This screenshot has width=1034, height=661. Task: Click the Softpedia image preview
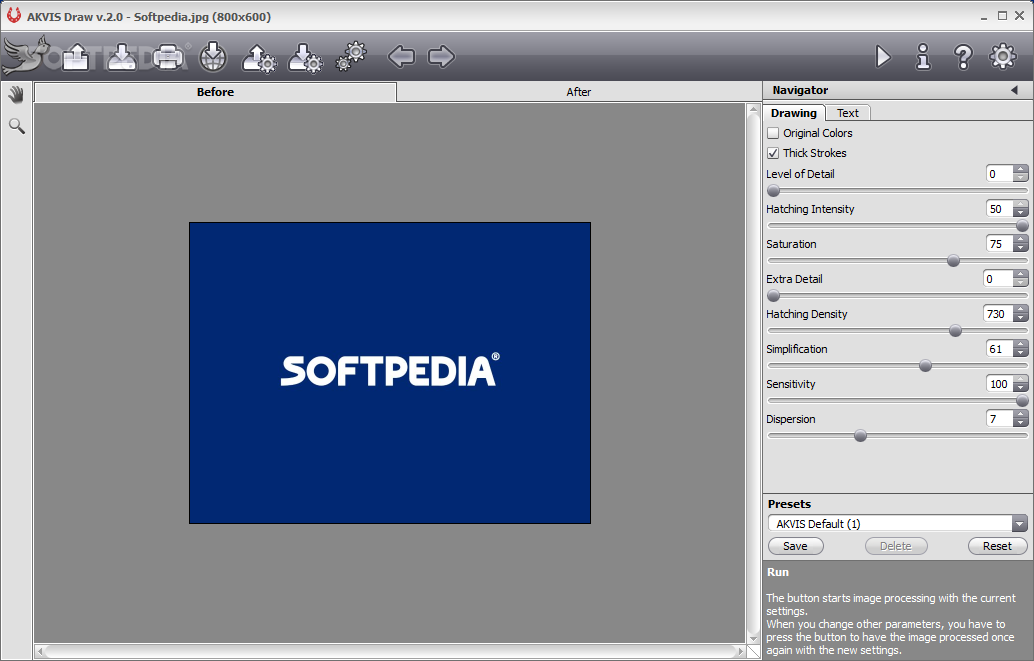point(390,373)
